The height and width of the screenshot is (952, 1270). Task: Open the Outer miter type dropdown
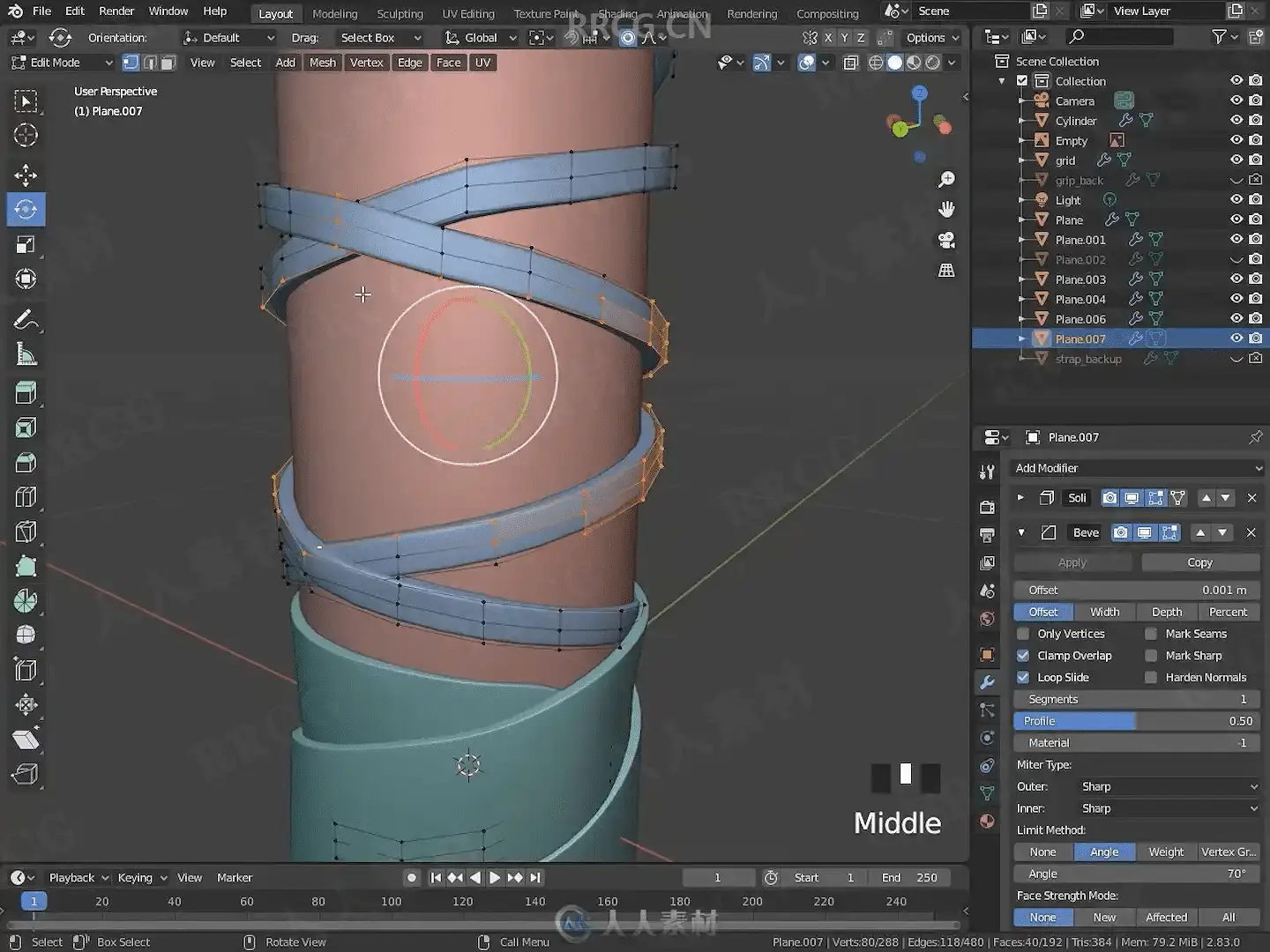(1167, 786)
